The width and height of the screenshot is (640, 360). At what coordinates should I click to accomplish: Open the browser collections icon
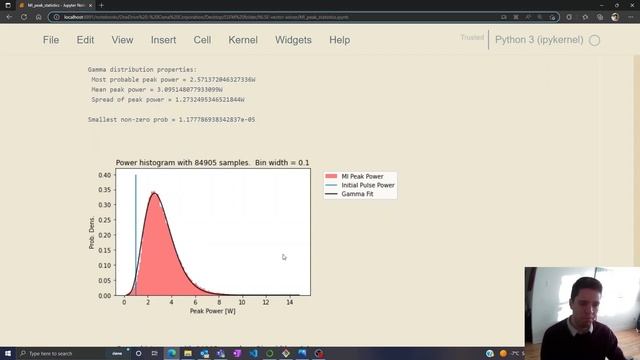coord(600,17)
